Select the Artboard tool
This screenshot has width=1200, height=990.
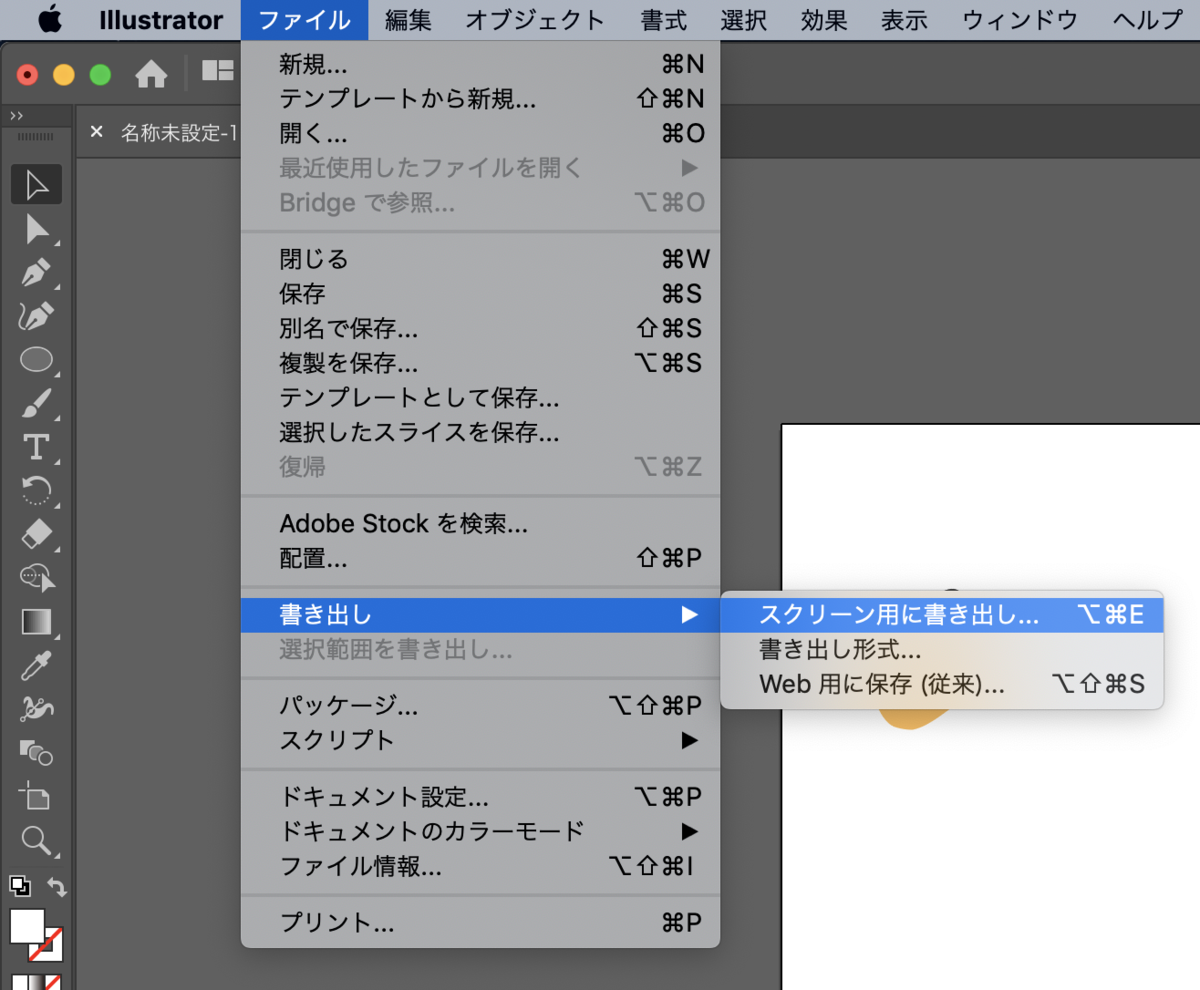tap(36, 796)
